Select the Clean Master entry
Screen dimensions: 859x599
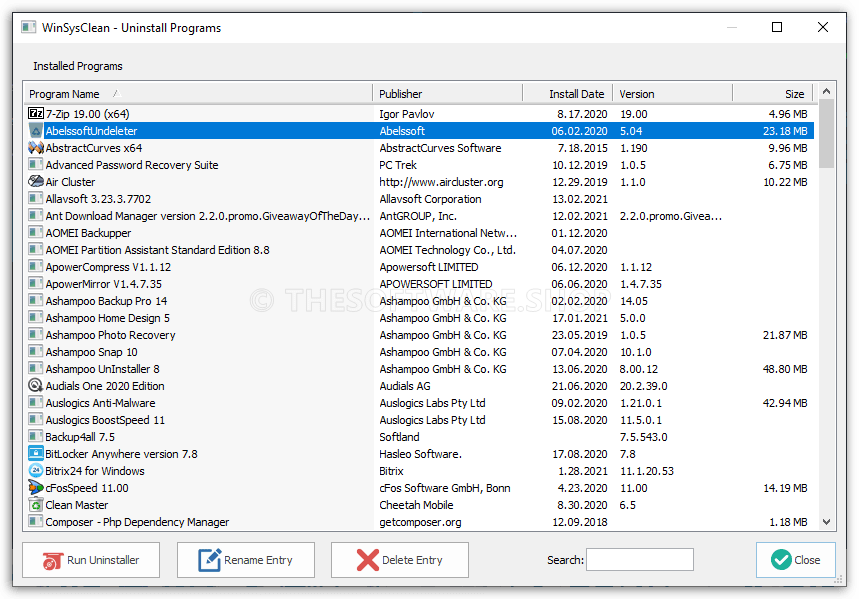pos(421,504)
